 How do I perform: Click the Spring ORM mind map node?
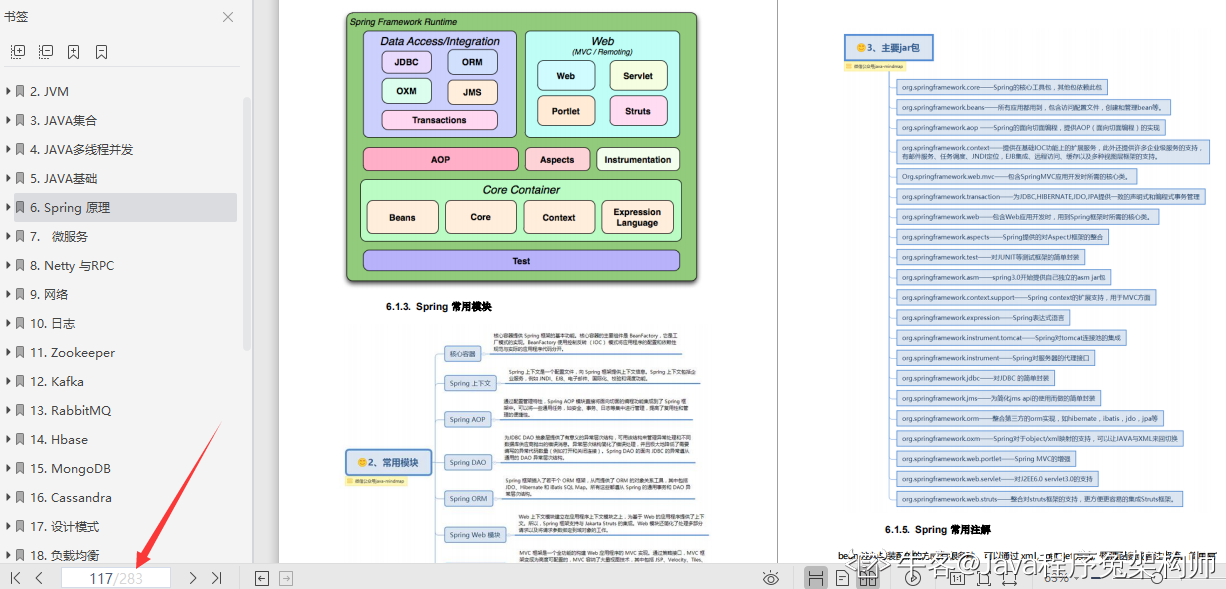pos(468,498)
